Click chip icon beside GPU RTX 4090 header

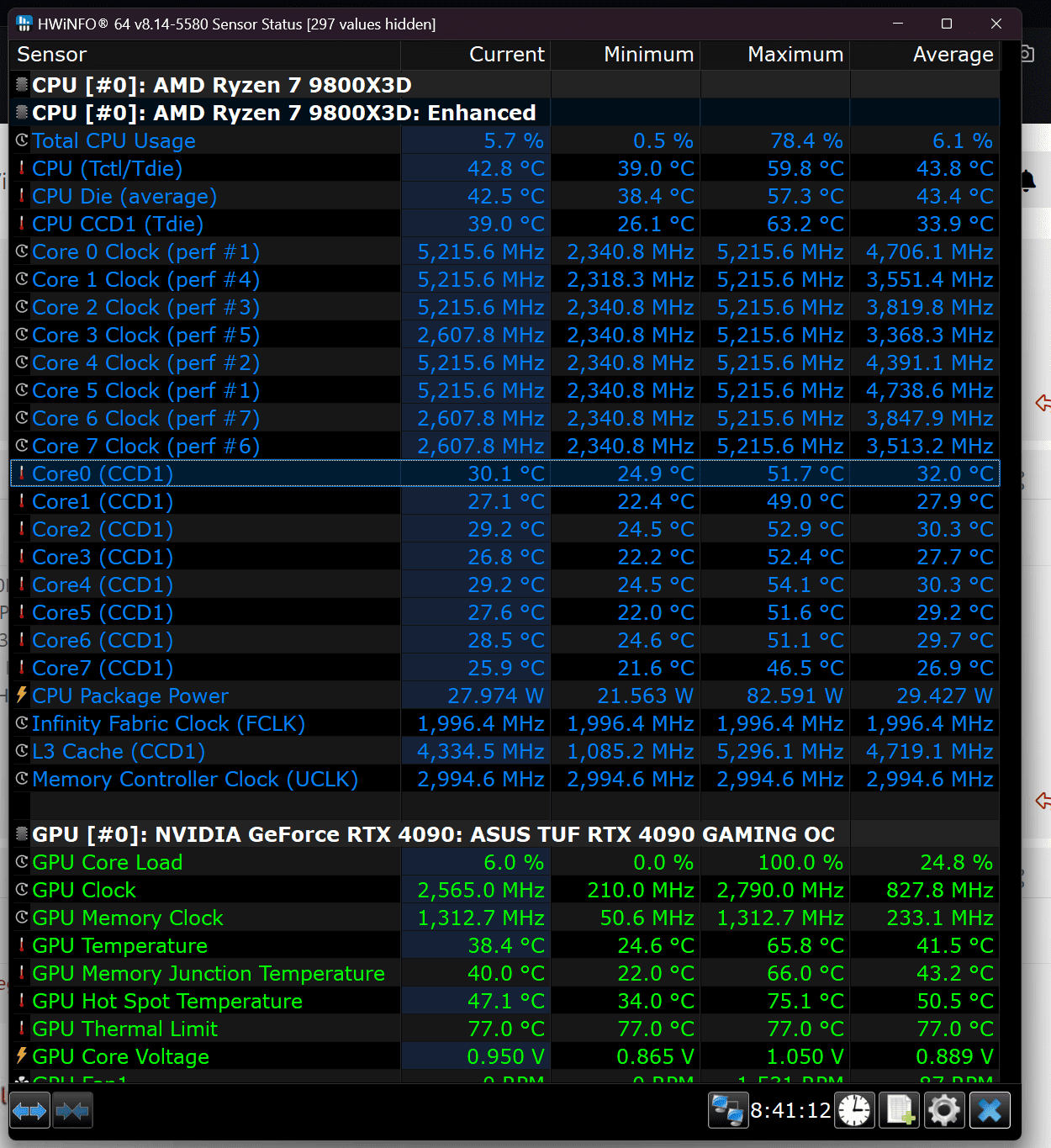pyautogui.click(x=22, y=833)
